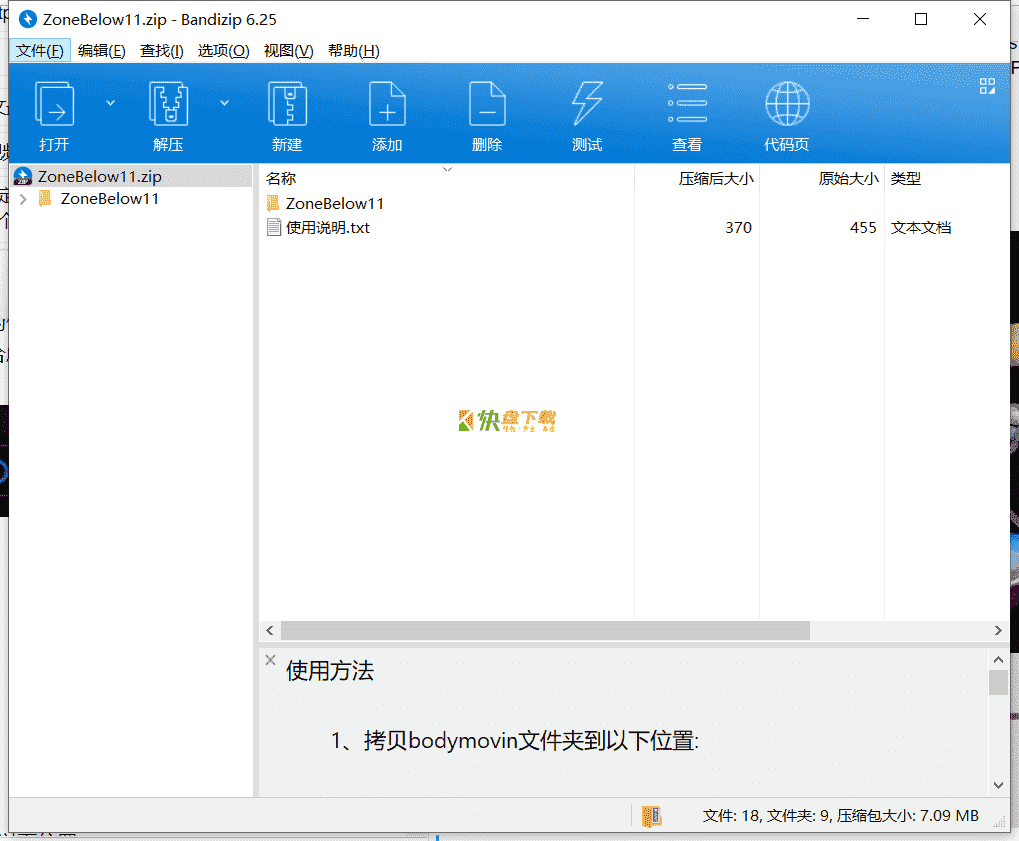Minimize the Bandizip window
The image size is (1019, 841).
[x=863, y=19]
